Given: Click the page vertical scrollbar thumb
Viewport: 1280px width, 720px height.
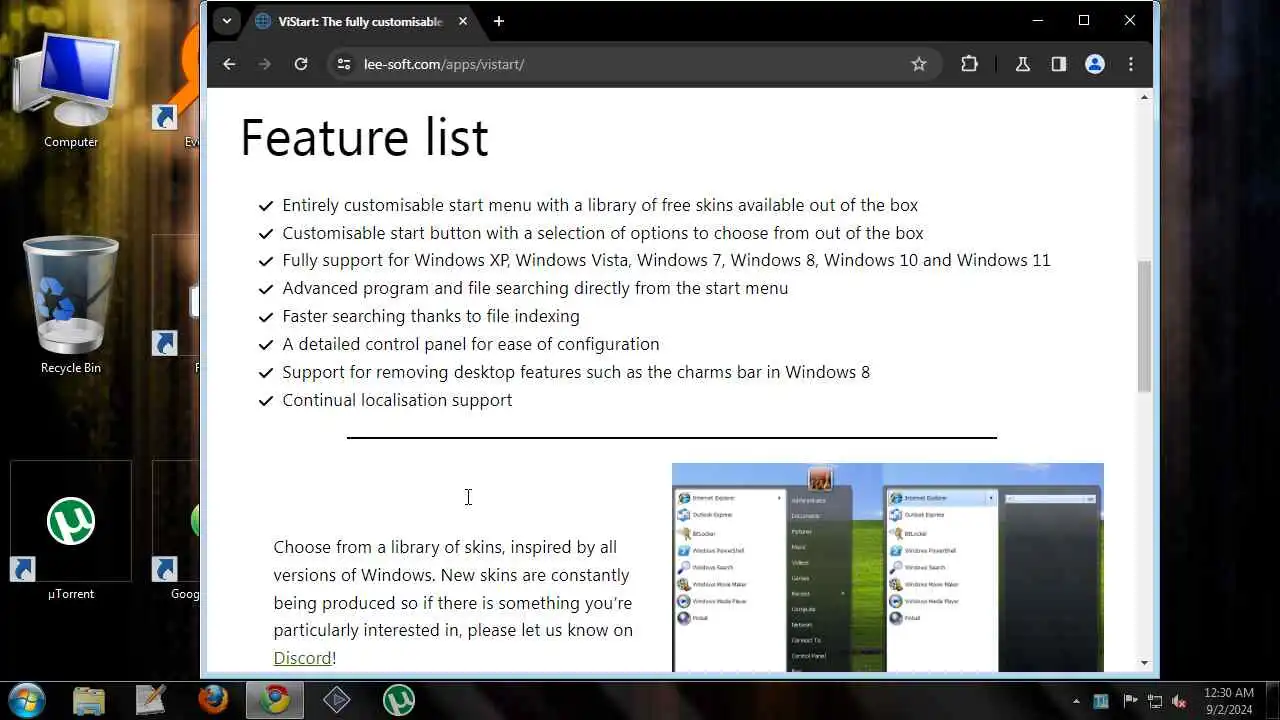Looking at the screenshot, I should (1145, 326).
